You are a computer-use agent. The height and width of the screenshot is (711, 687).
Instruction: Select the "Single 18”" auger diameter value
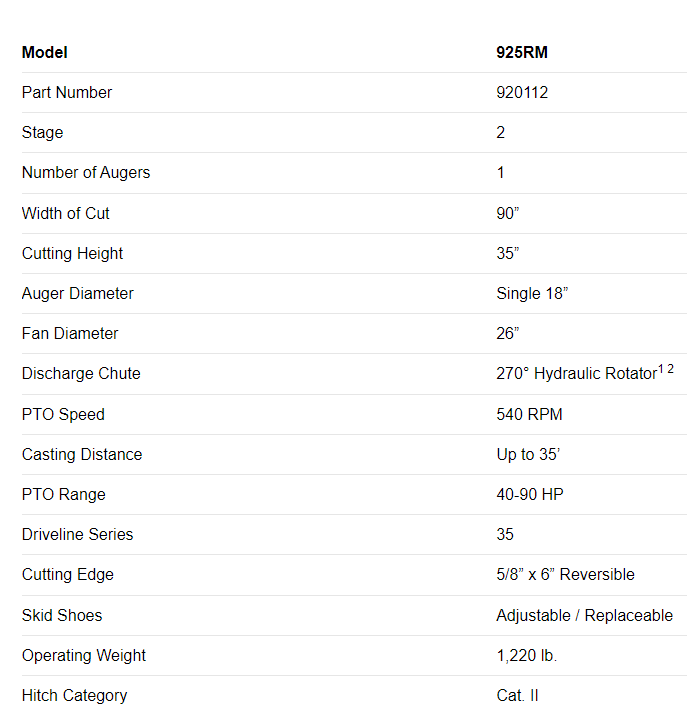pyautogui.click(x=533, y=294)
